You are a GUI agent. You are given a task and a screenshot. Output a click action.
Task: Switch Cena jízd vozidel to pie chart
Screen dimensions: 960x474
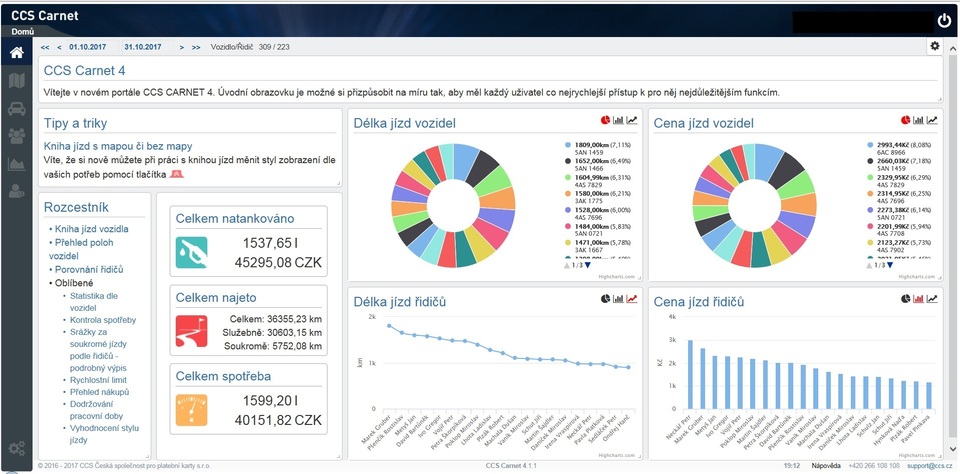906,120
